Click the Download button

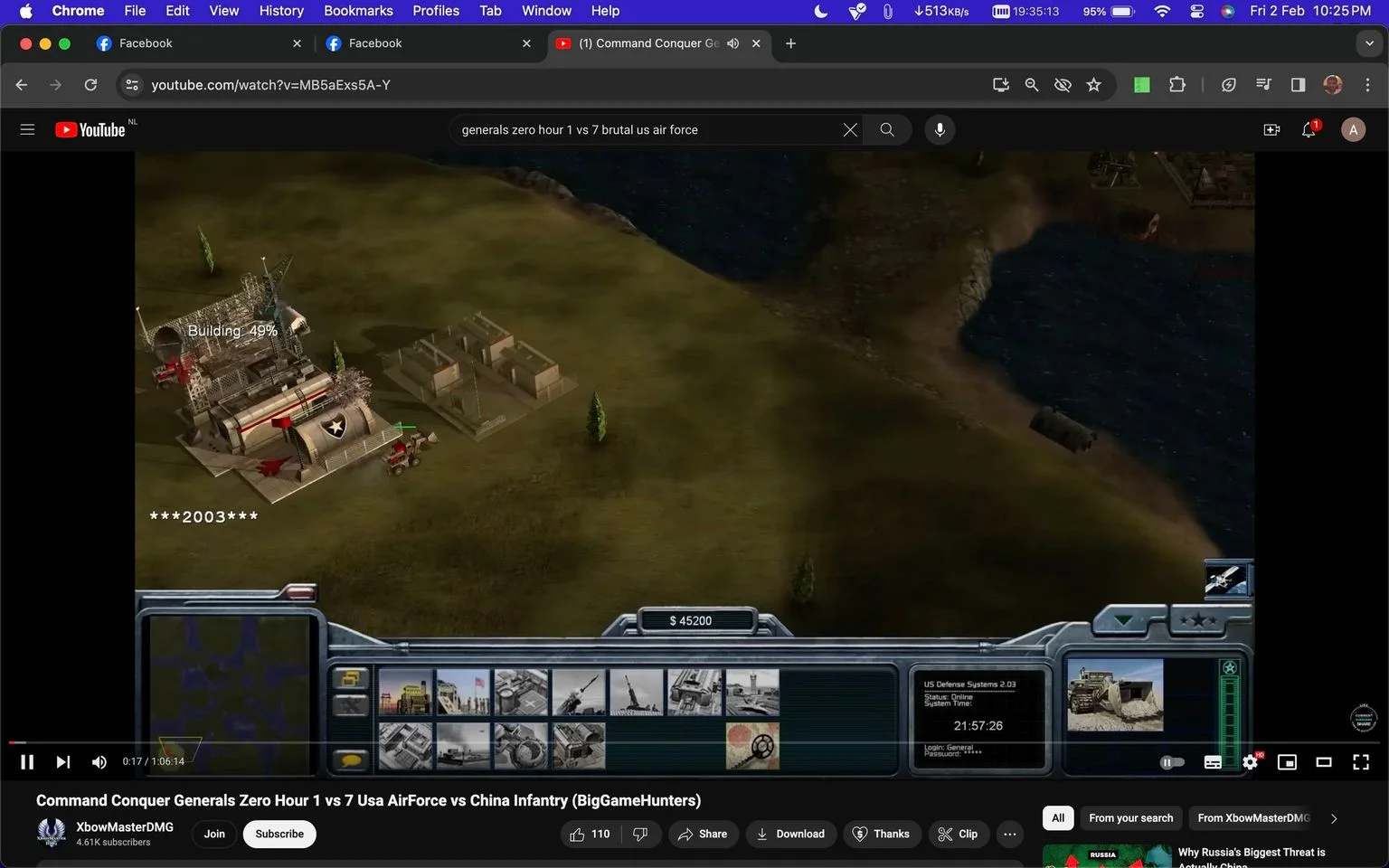coord(791,834)
